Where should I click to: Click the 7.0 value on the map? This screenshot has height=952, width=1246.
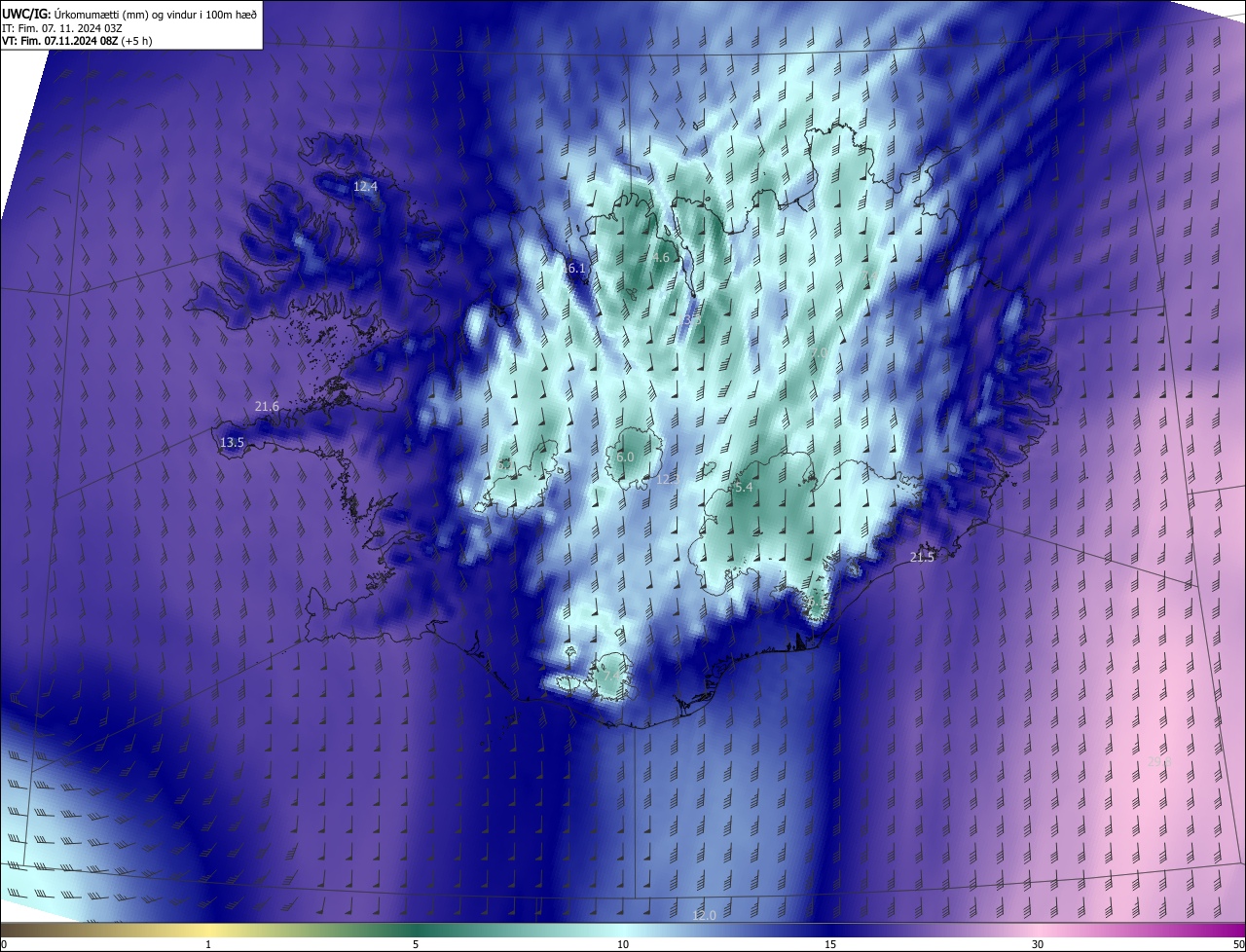821,352
